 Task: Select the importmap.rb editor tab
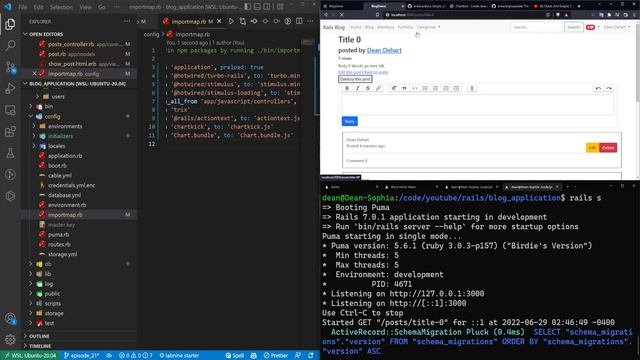(x=190, y=21)
